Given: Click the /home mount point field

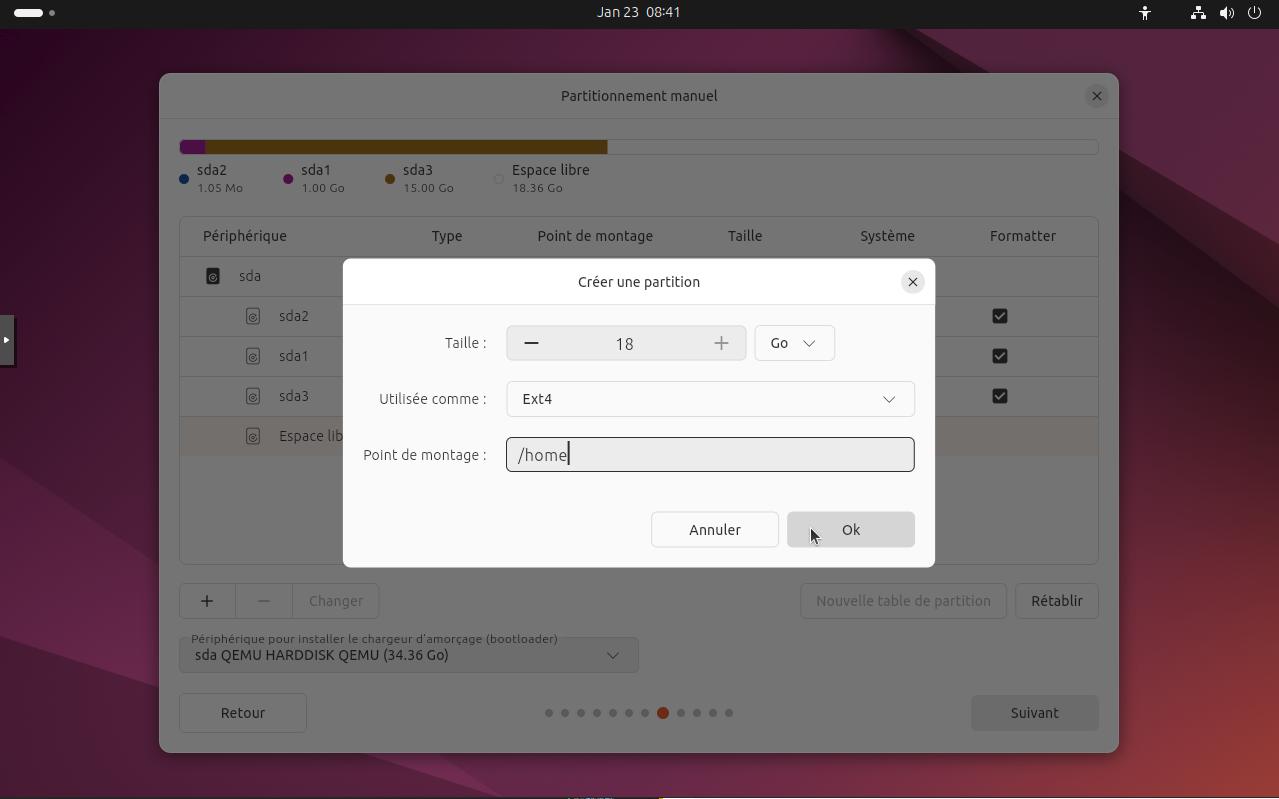Looking at the screenshot, I should point(710,455).
